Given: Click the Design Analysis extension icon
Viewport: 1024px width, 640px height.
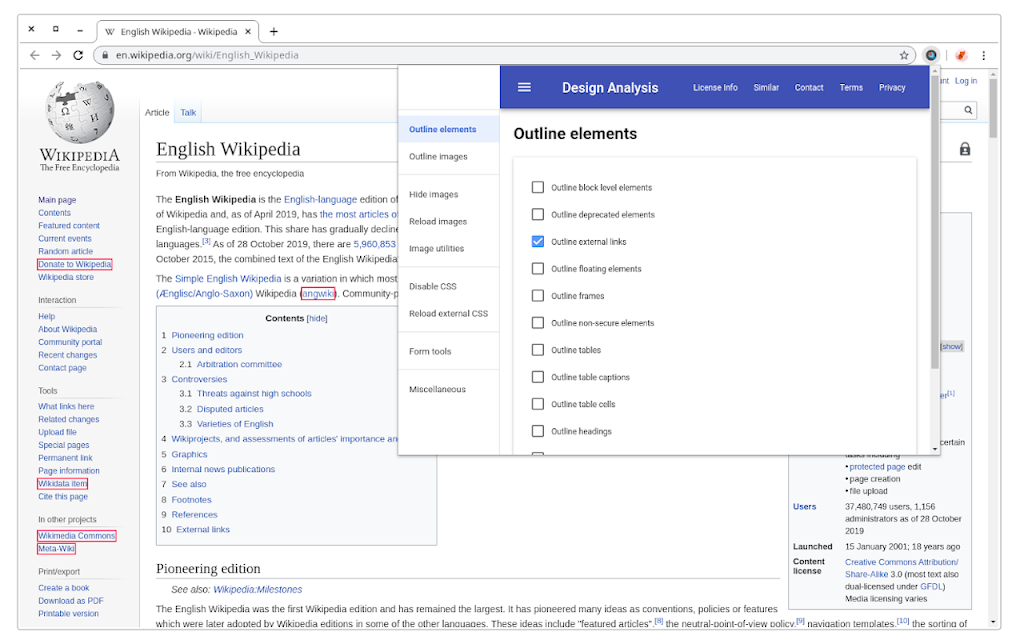Looking at the screenshot, I should (x=931, y=56).
